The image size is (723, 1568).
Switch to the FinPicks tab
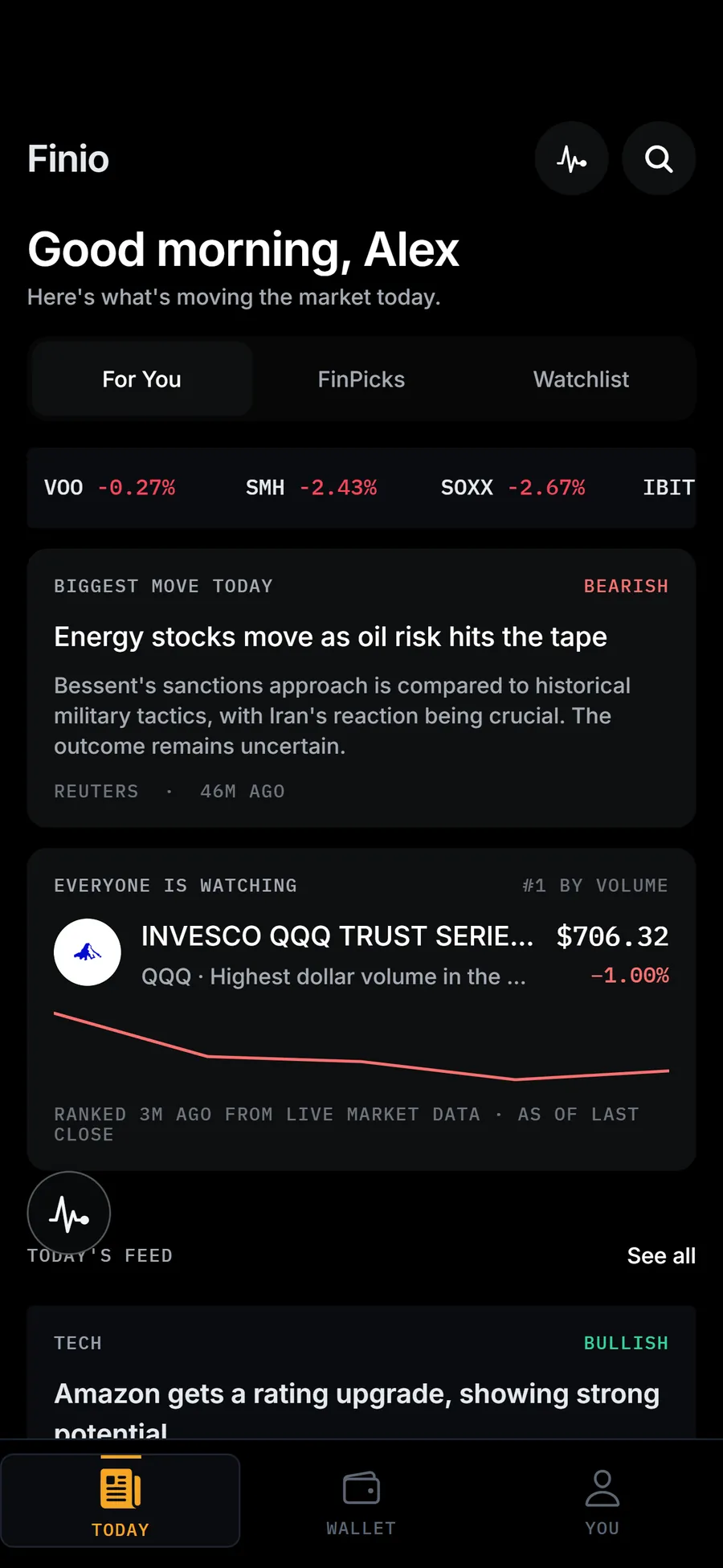click(x=361, y=379)
